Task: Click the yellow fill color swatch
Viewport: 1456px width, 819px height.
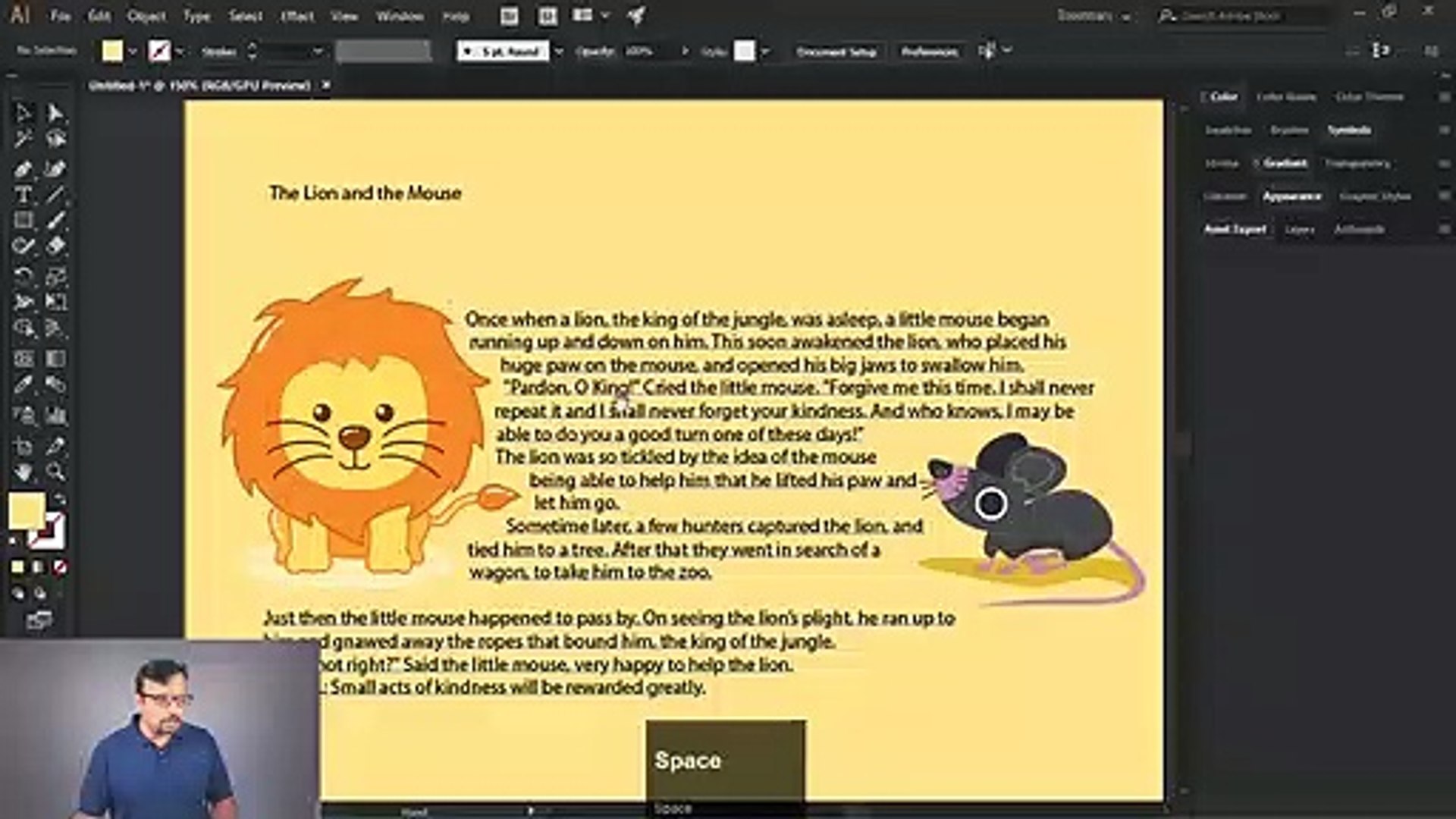Action: pos(114,51)
